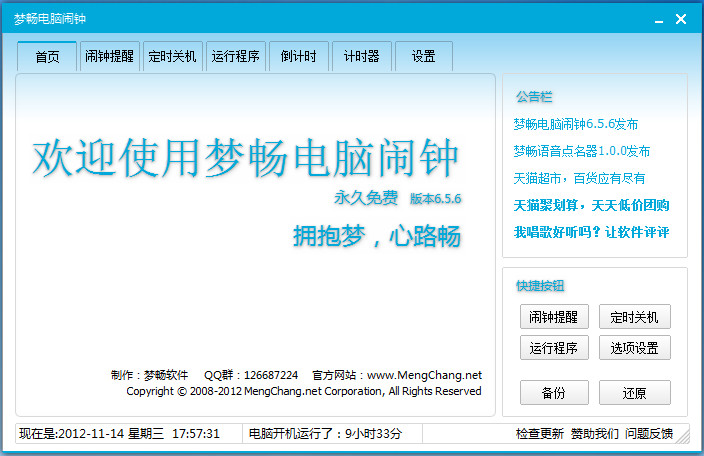Click the 定时关机 shortcut button
Image resolution: width=704 pixels, height=456 pixels.
(x=634, y=317)
